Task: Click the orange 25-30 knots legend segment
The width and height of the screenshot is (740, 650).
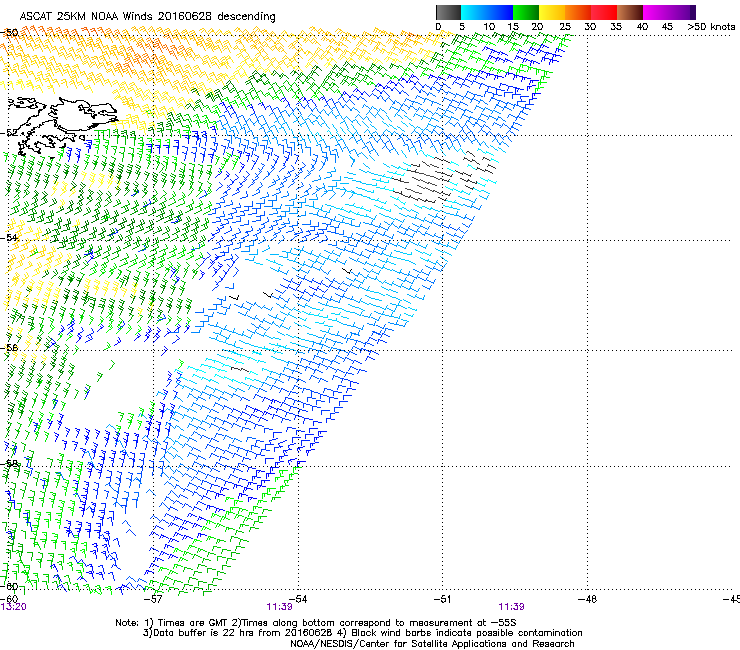Action: pyautogui.click(x=578, y=12)
